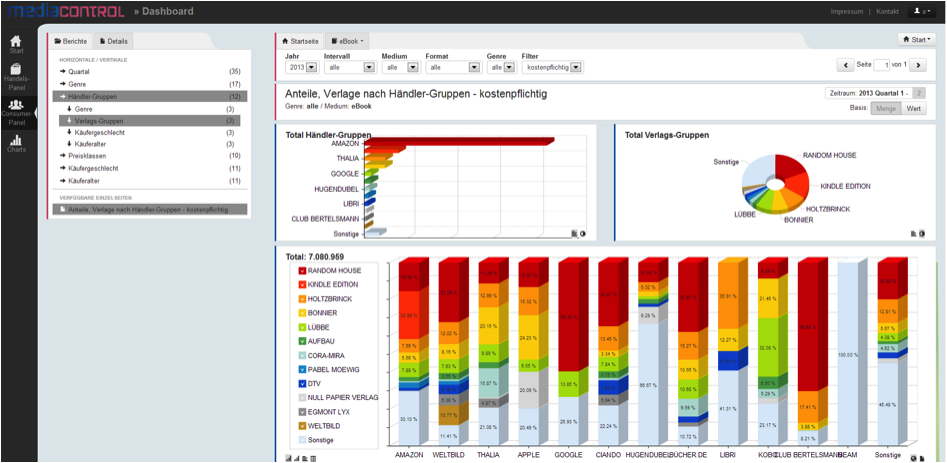Image resolution: width=947 pixels, height=463 pixels.
Task: Go to the next page arrow
Action: point(918,65)
